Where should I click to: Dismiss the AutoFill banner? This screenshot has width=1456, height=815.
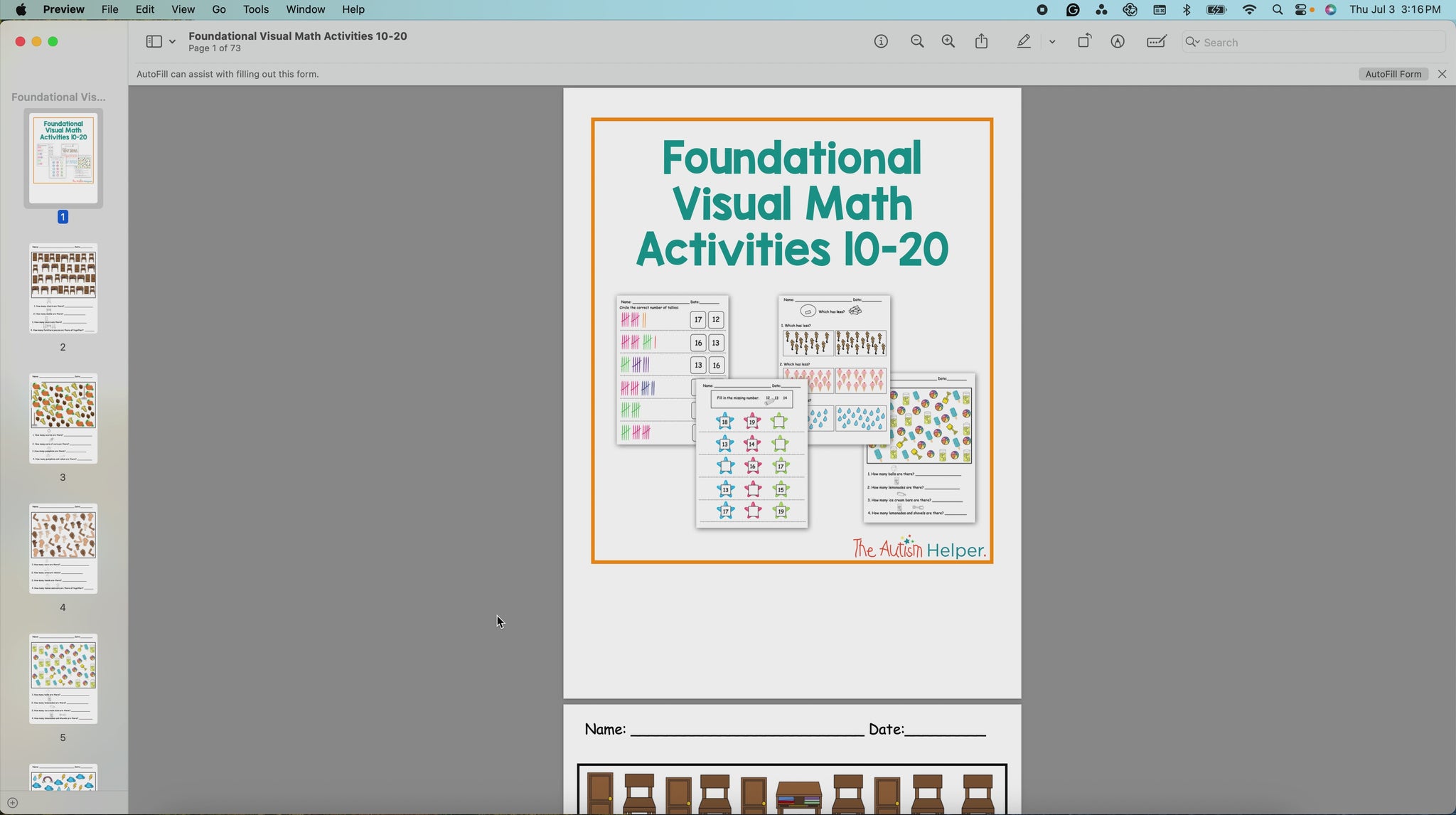click(x=1442, y=74)
